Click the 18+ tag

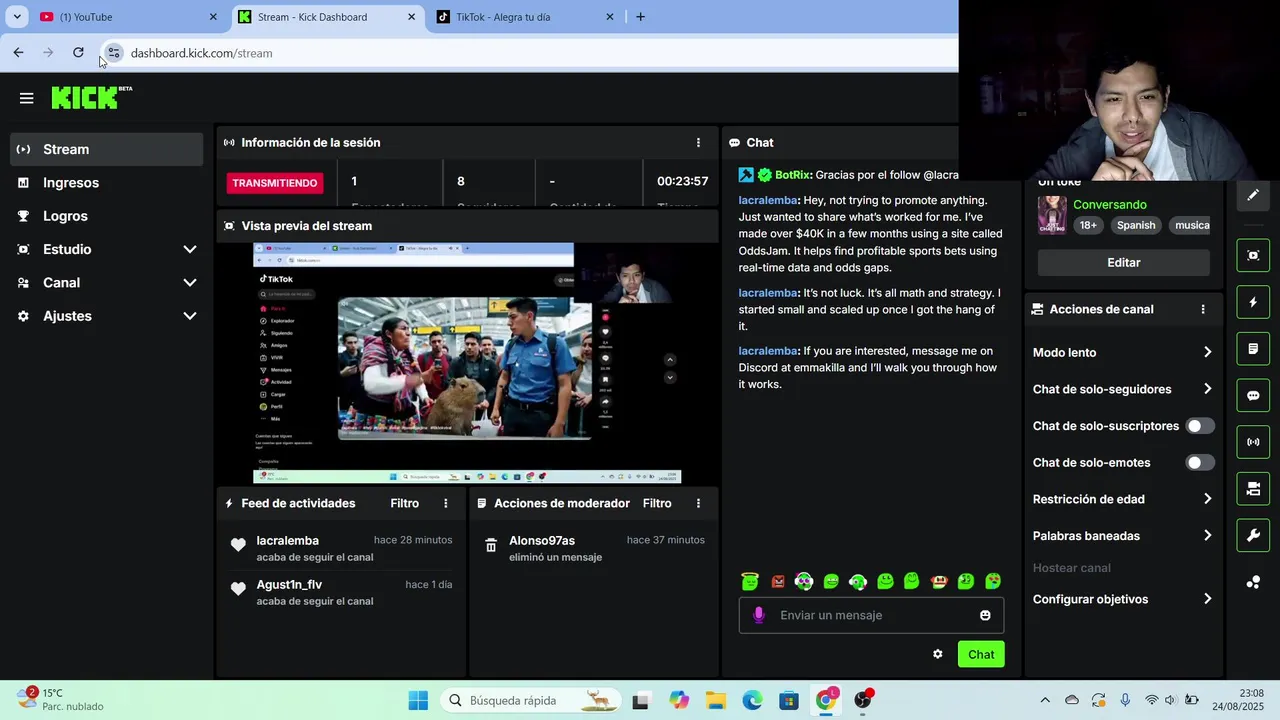click(x=1088, y=225)
